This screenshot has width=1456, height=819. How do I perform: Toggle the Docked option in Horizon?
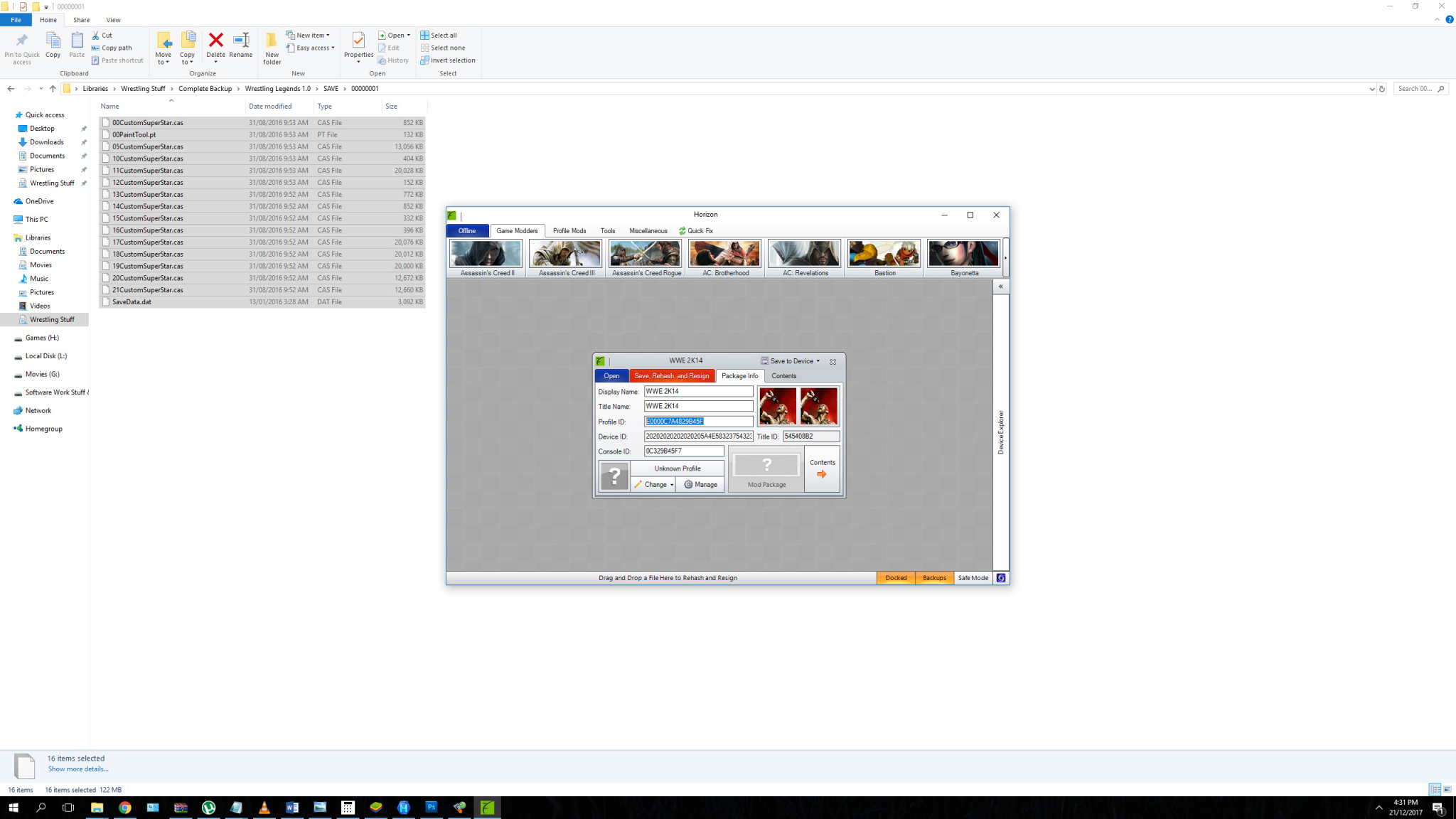tap(896, 578)
